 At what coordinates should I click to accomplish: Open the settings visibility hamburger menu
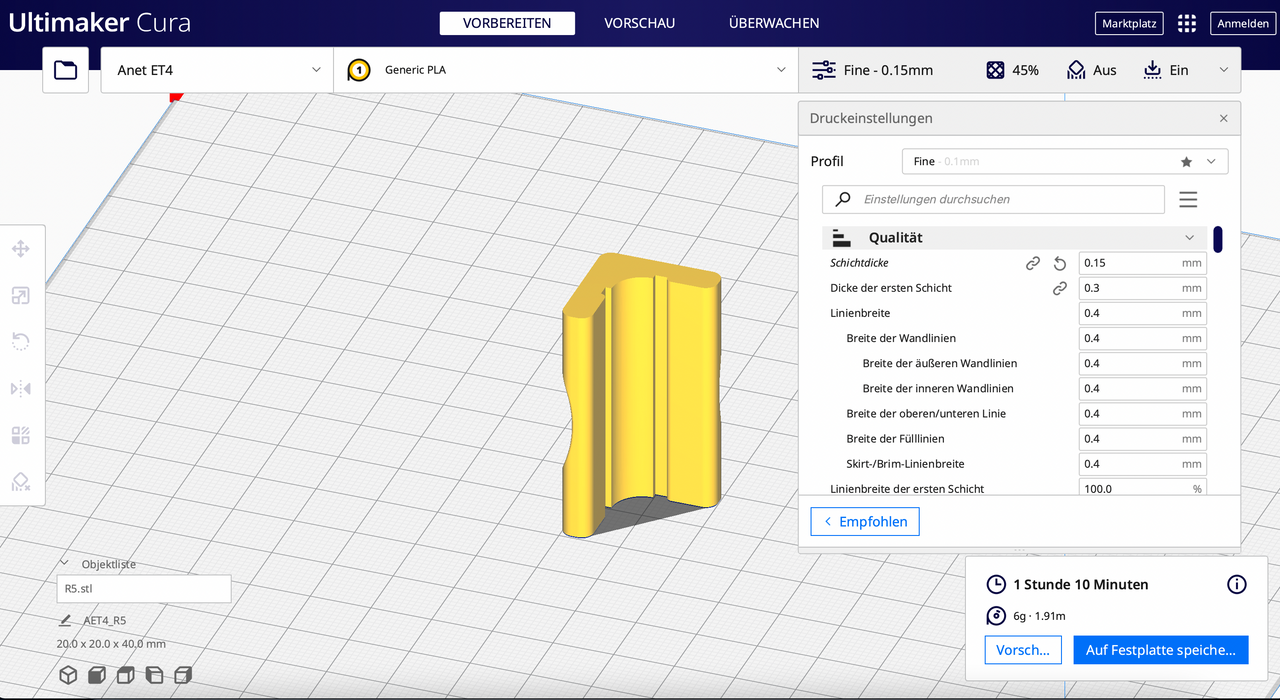pyautogui.click(x=1188, y=200)
